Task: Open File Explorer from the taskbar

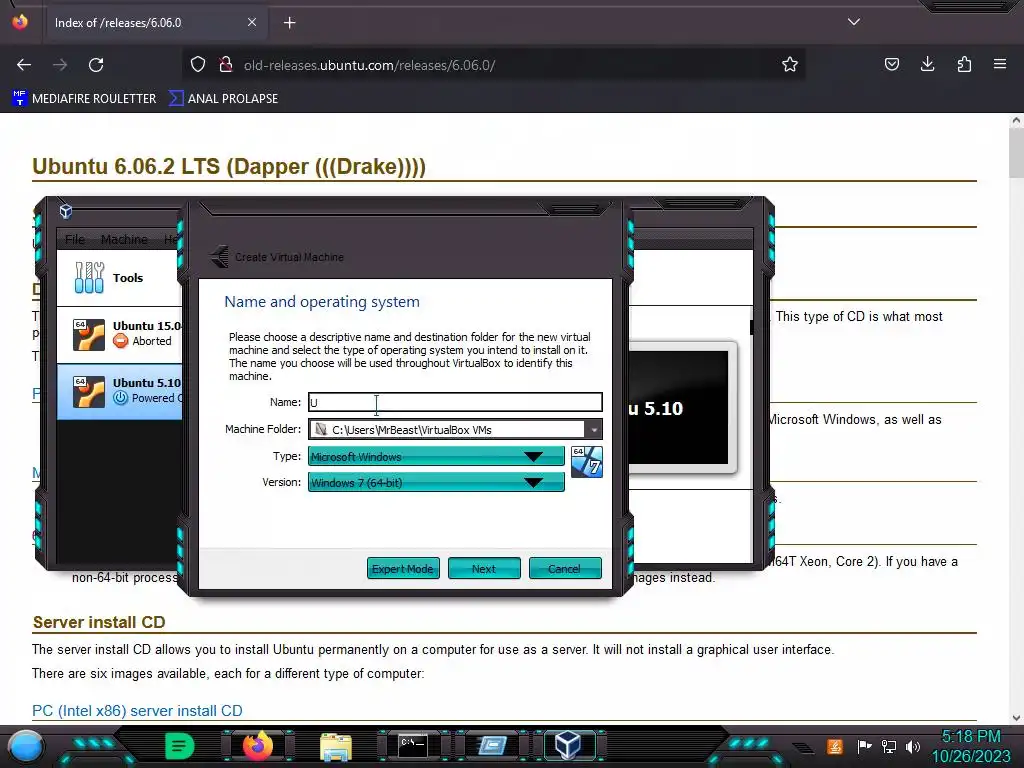Action: [x=336, y=747]
